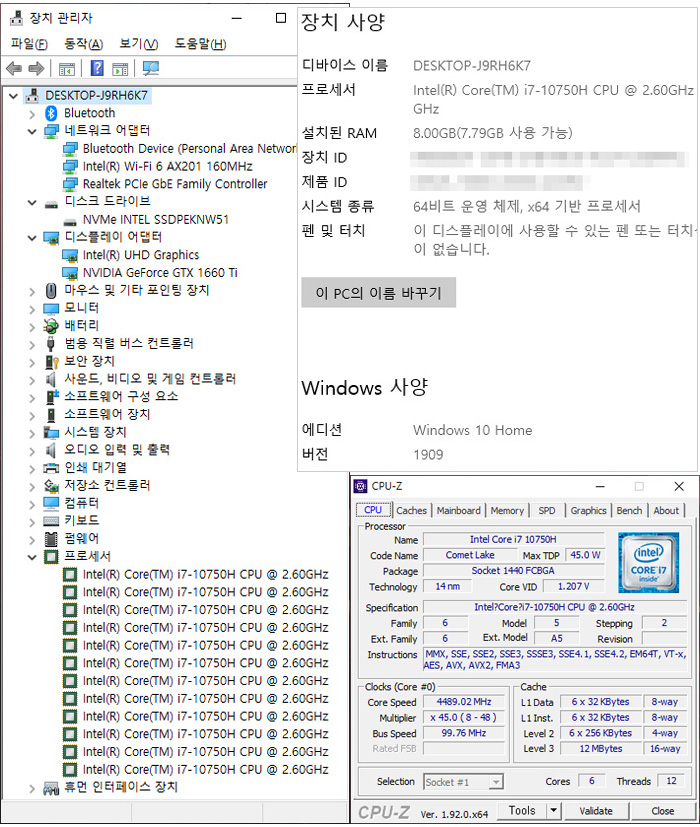Click the 인쇄 대기열 printer queue icon
The image size is (700, 827).
[51, 468]
